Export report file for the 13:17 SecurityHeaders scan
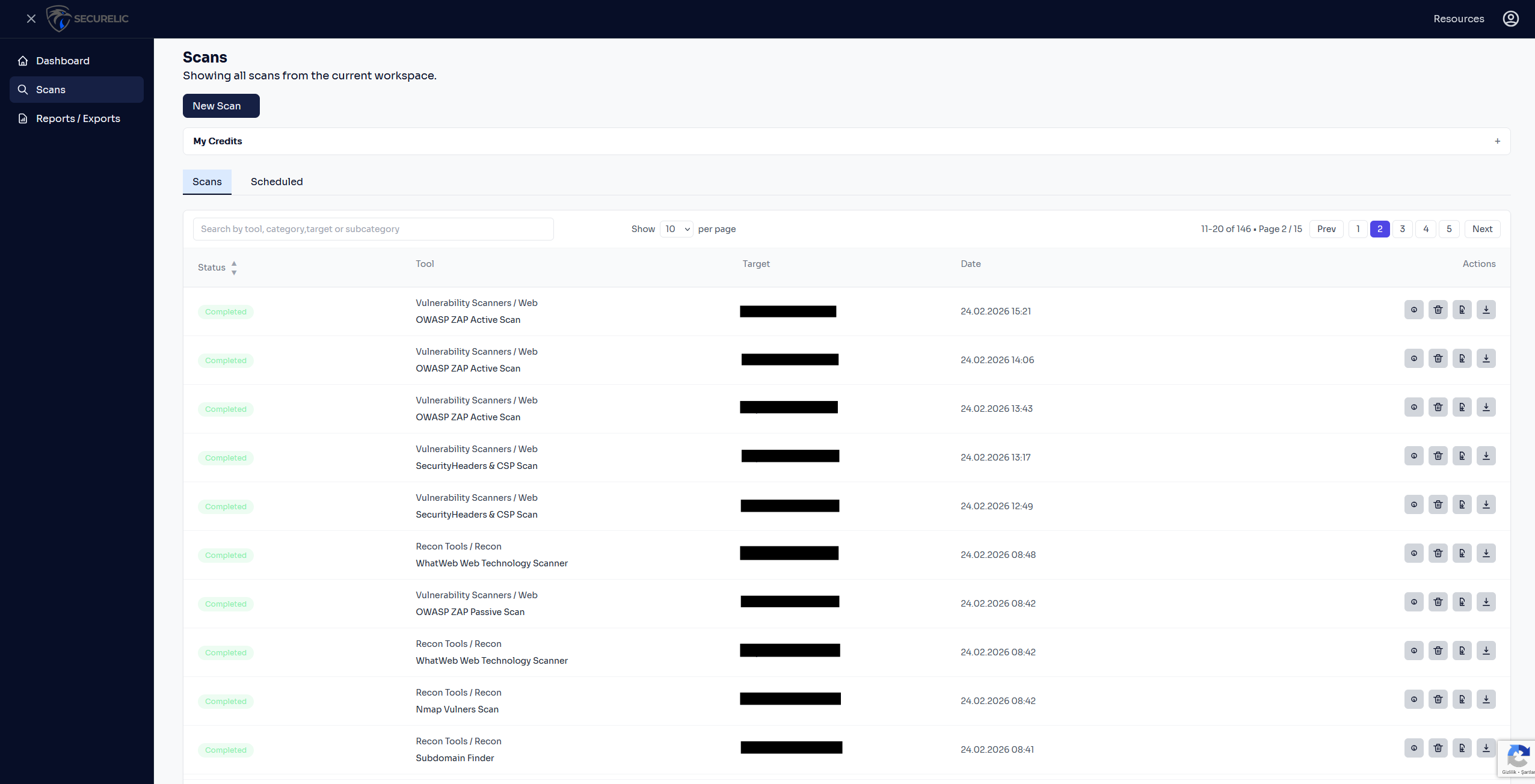This screenshot has width=1535, height=784. (x=1462, y=456)
